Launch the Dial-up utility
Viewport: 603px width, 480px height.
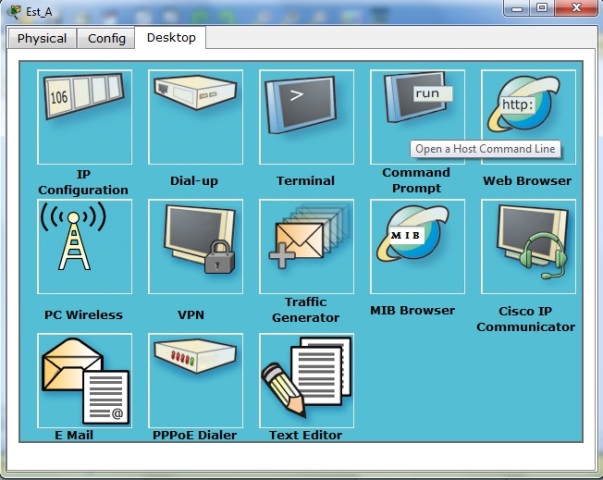point(195,117)
